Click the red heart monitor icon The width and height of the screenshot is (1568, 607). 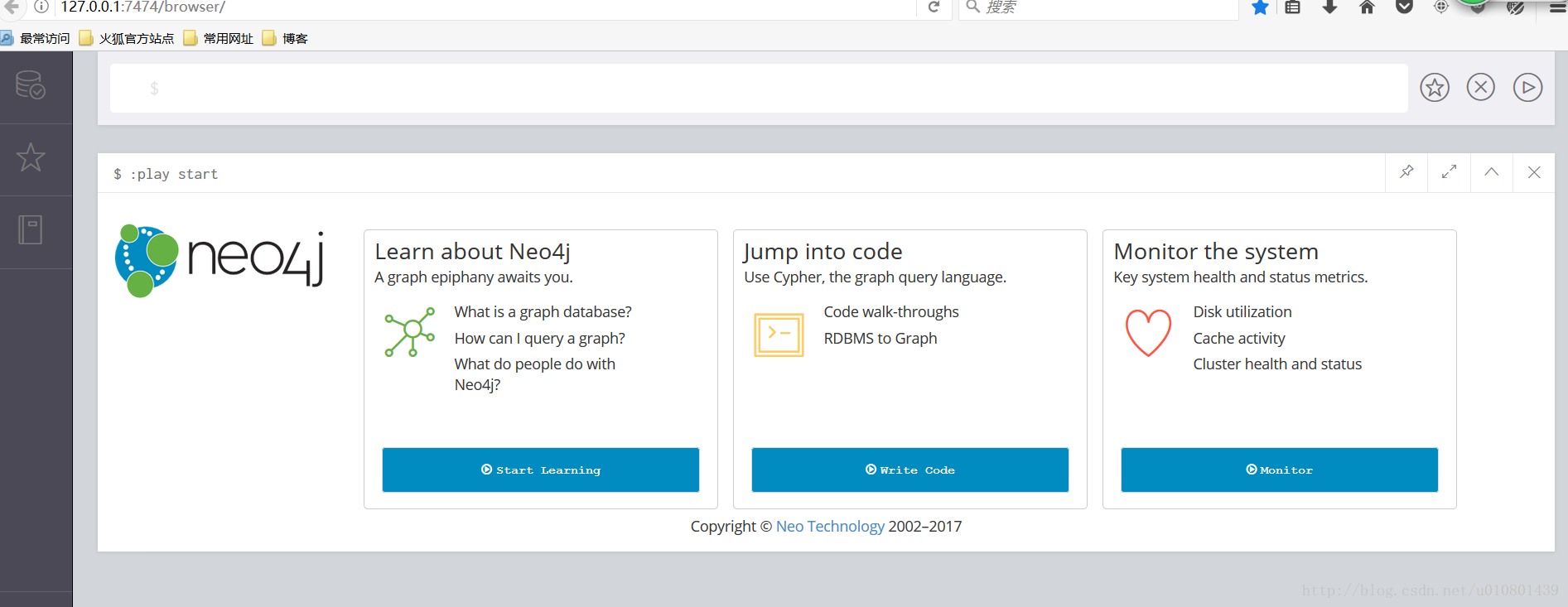(x=1148, y=333)
